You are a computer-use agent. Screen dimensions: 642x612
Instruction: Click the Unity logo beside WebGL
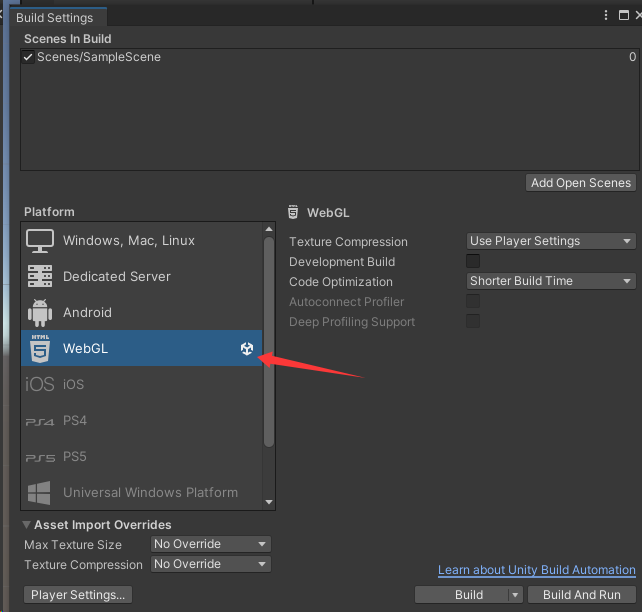click(x=247, y=349)
